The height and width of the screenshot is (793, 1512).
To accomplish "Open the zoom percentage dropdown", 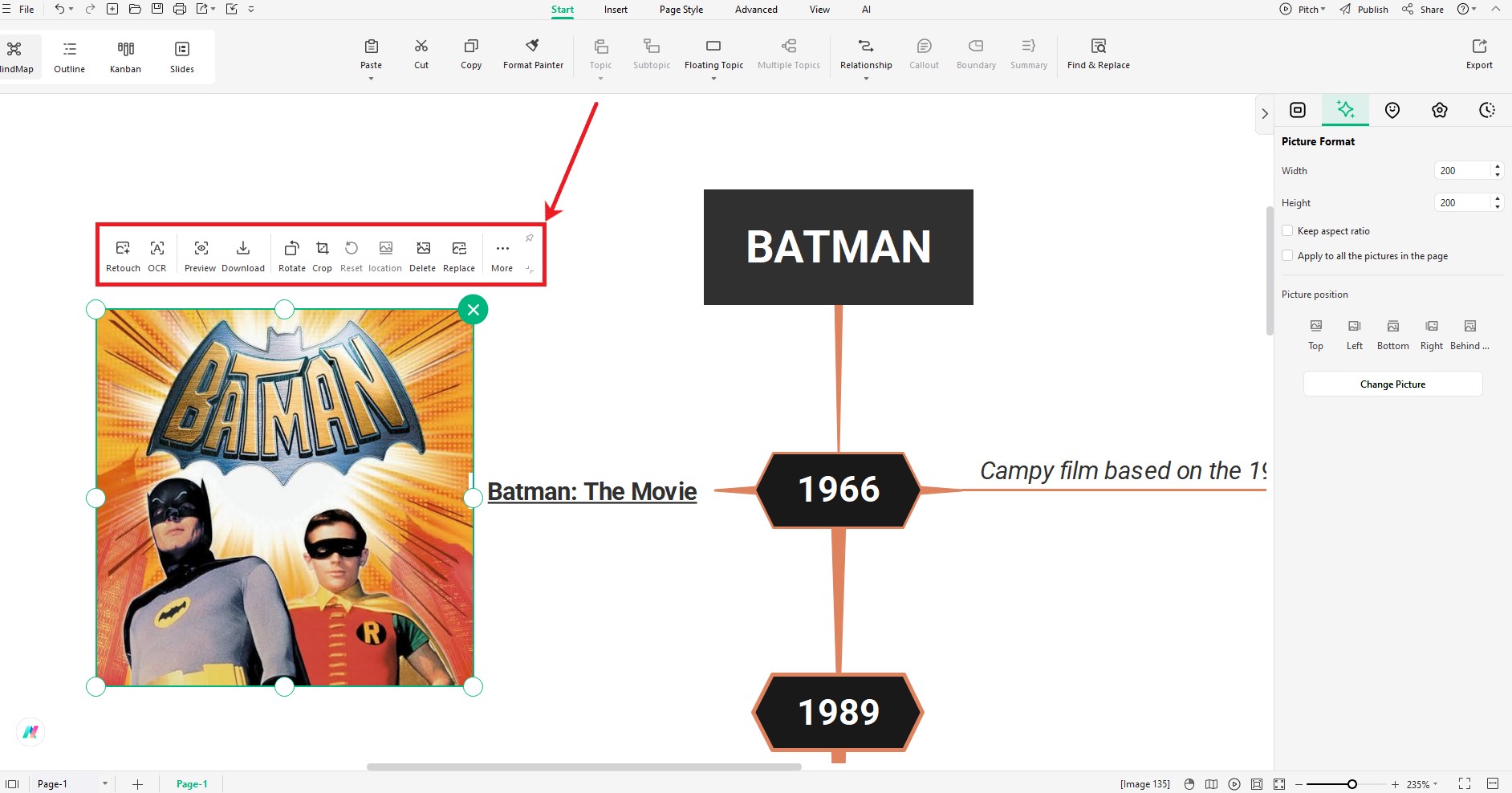I will click(x=1435, y=784).
